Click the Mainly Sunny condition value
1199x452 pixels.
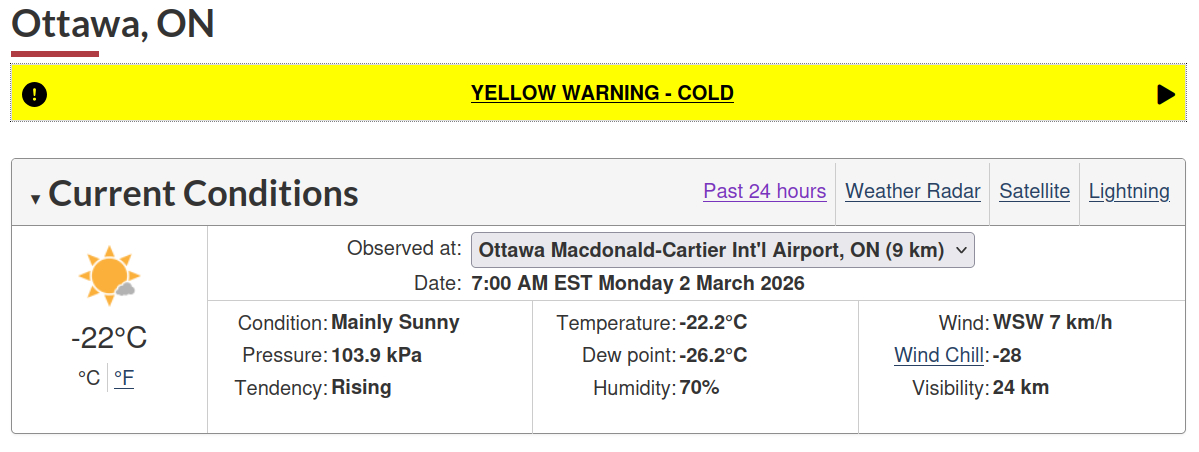(x=395, y=322)
